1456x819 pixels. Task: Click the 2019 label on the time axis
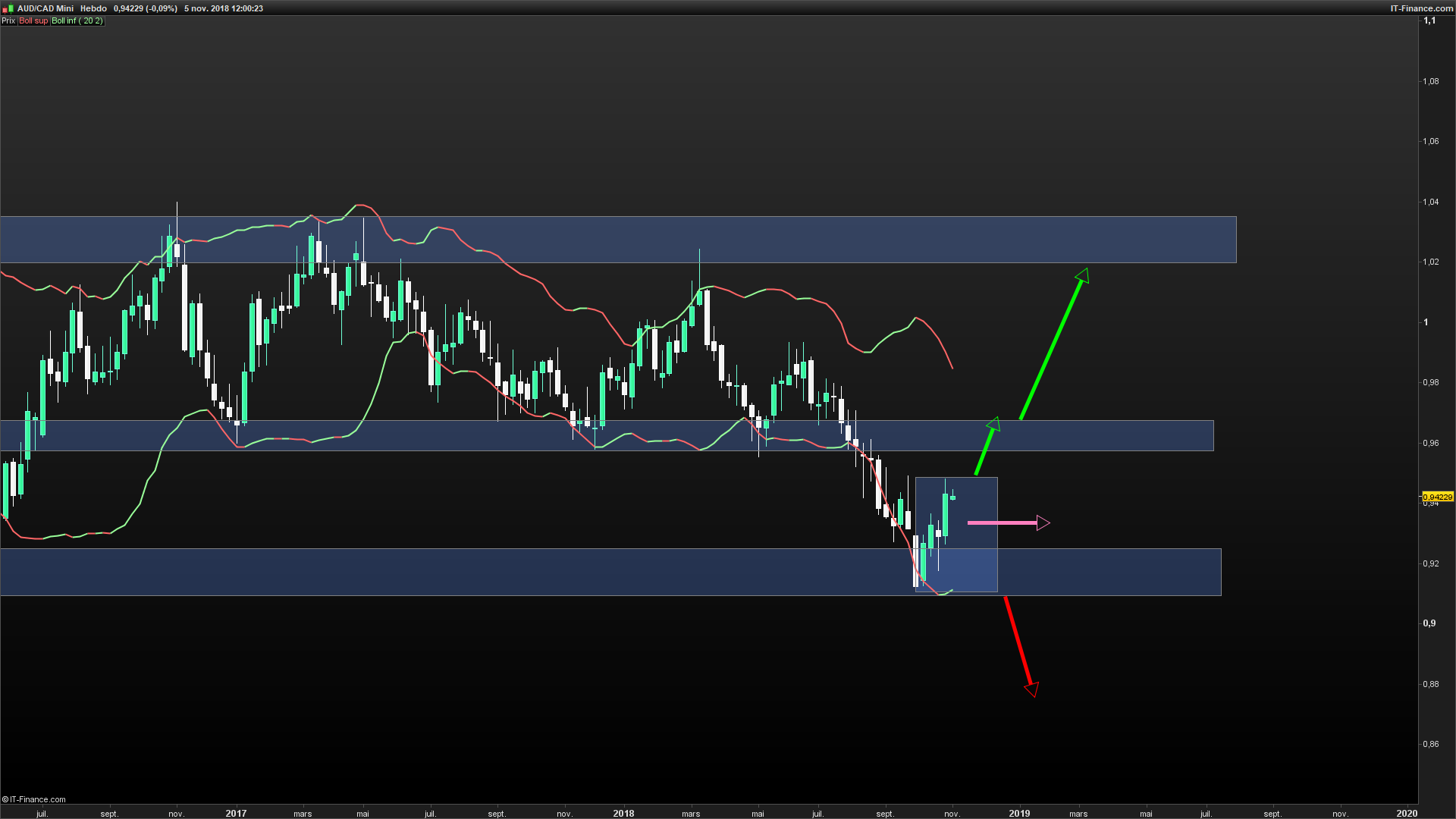pos(1019,813)
